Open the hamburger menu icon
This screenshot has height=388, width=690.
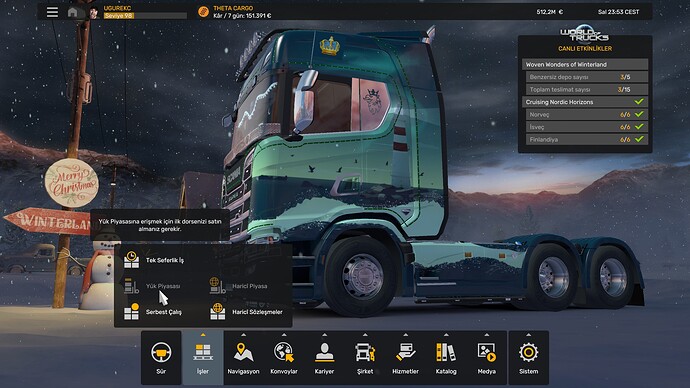point(52,12)
